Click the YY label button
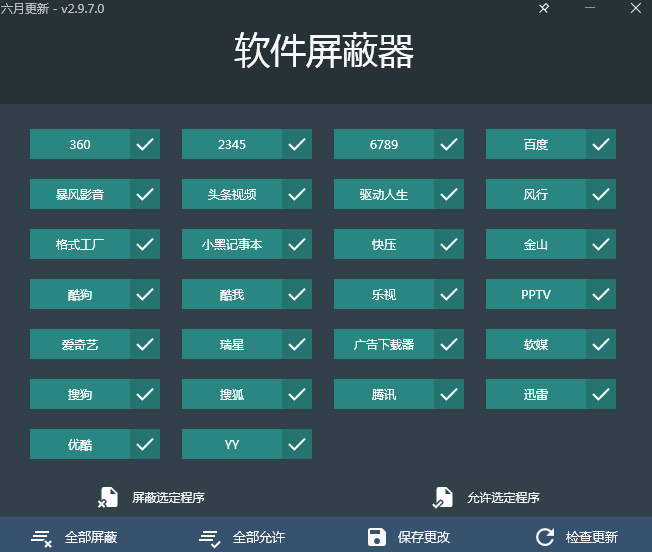Image resolution: width=652 pixels, height=552 pixels. [x=232, y=444]
